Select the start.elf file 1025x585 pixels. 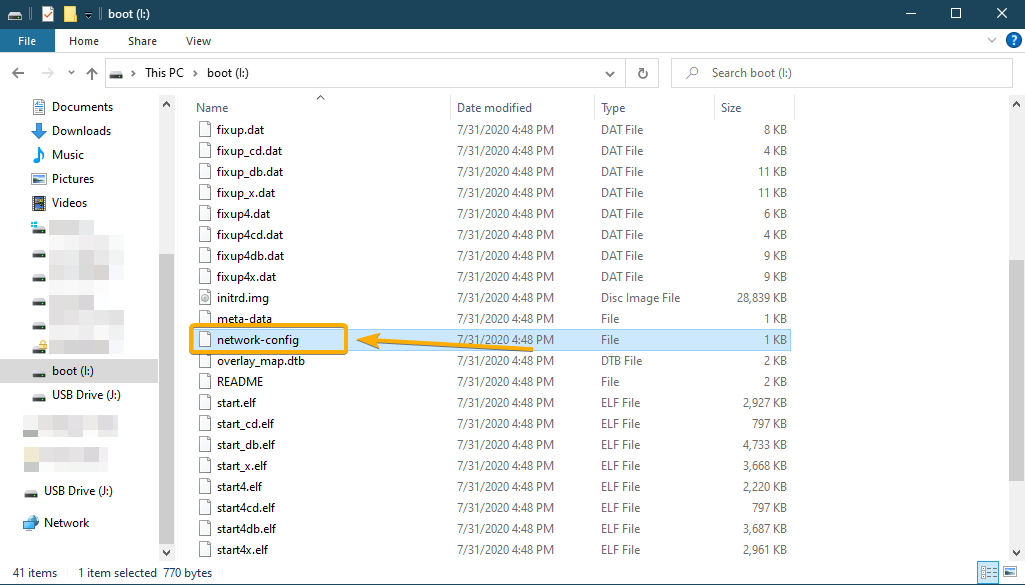tap(237, 403)
